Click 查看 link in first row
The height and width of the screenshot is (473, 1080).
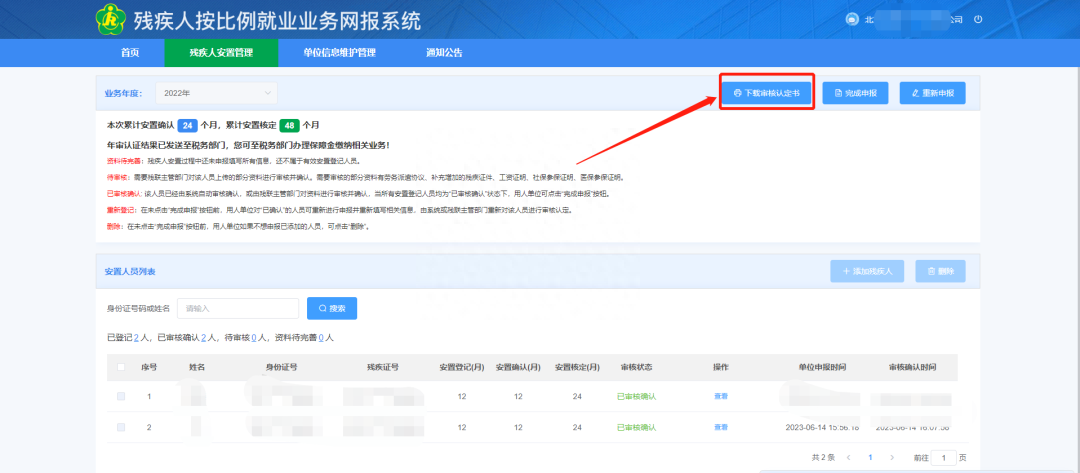tap(721, 397)
